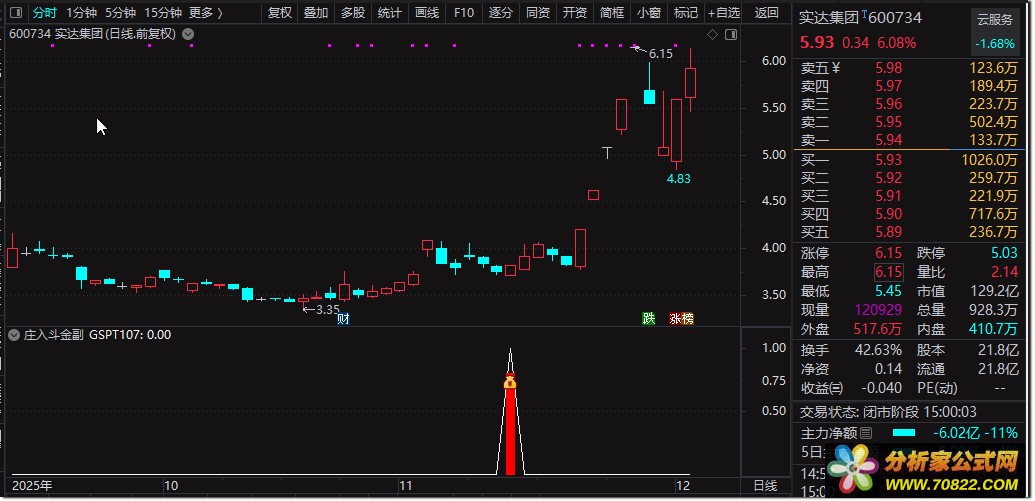The width and height of the screenshot is (1035, 501).
Task: Open the 多股 multi-stock view
Action: [353, 13]
